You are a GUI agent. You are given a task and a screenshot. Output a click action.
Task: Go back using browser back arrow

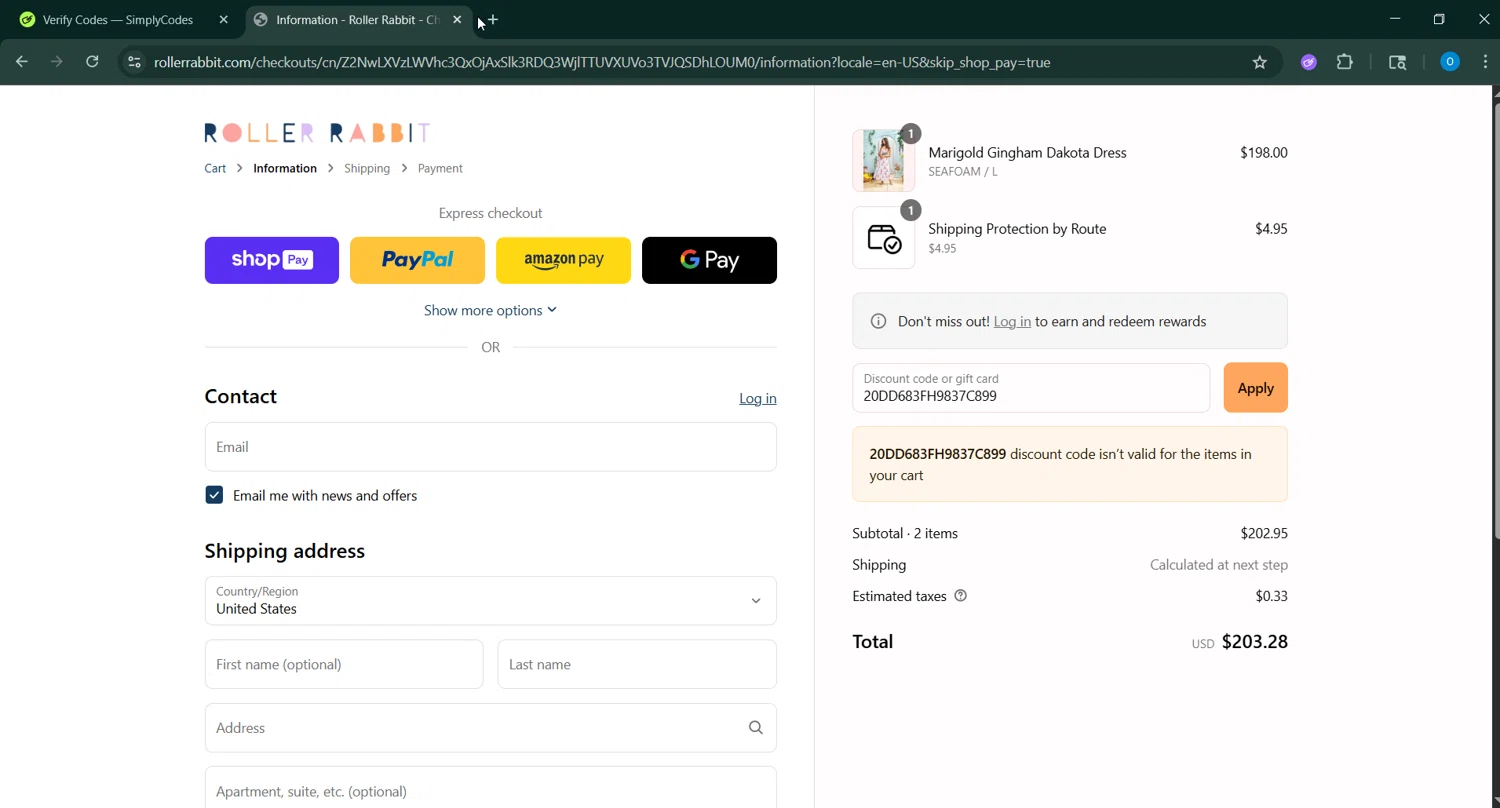pos(22,62)
